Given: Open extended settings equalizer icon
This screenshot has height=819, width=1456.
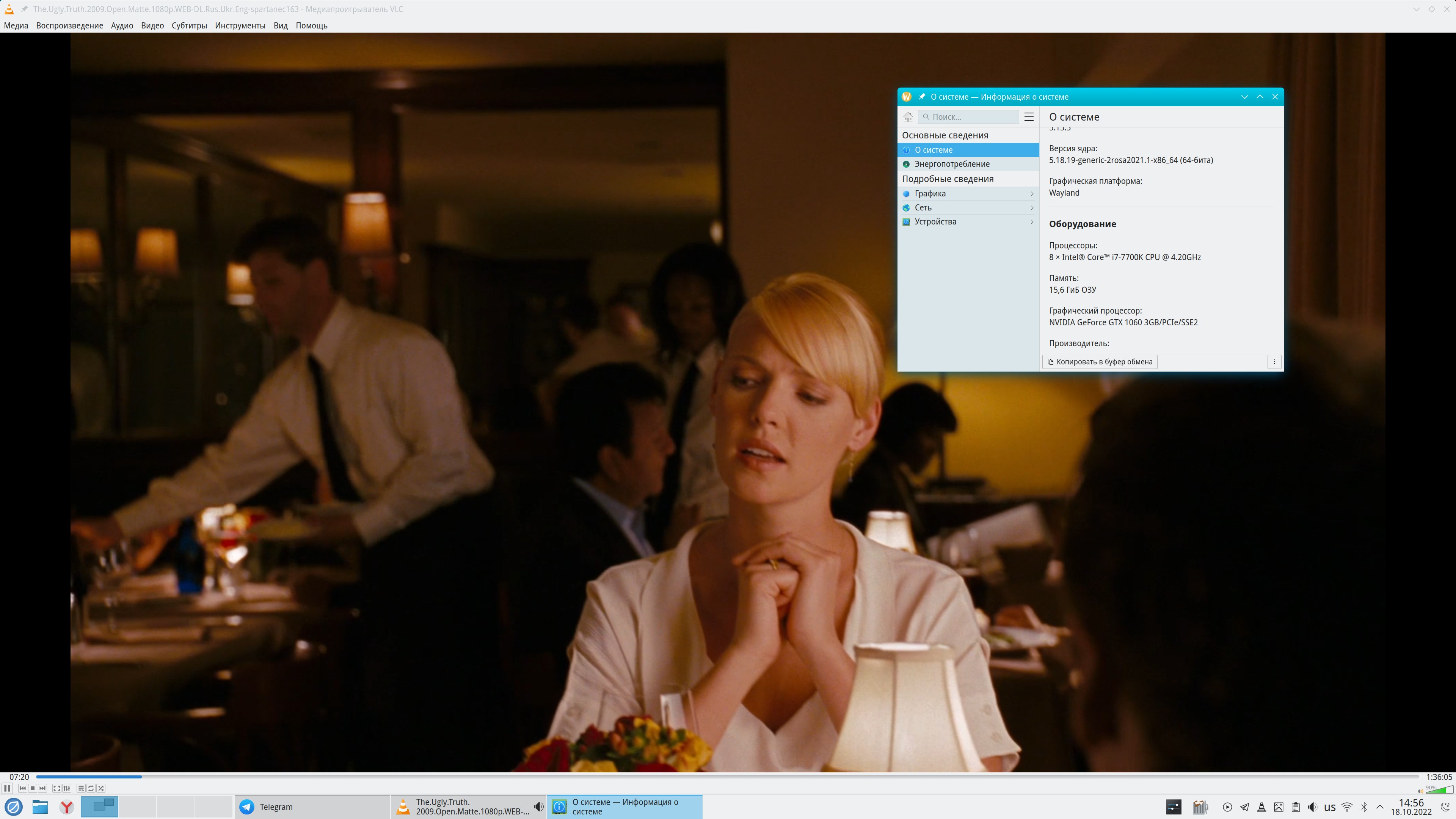Looking at the screenshot, I should click(67, 788).
